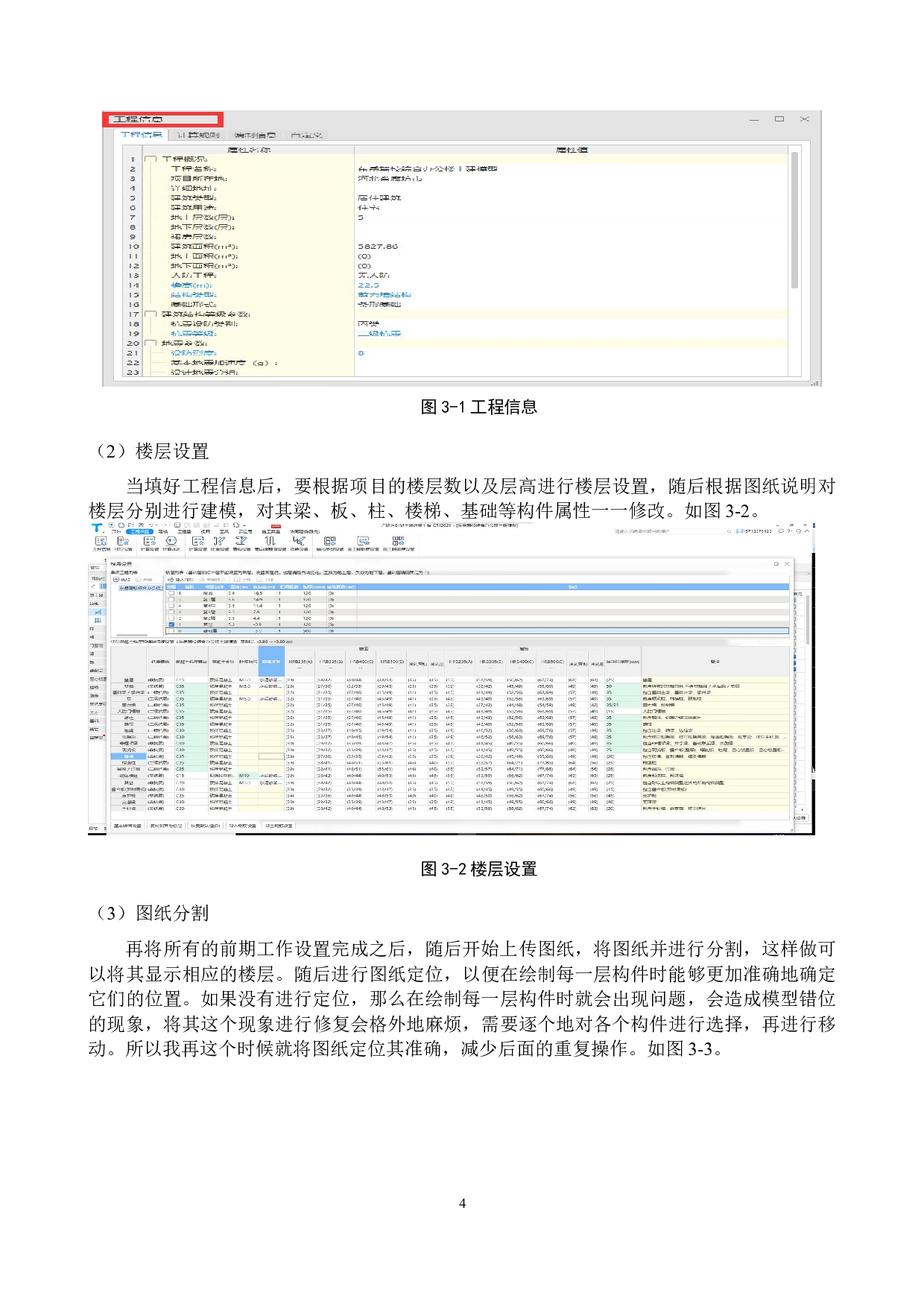Screen dimensions: 924x1307
Task: Click the T application logo in the floor-settings window
Action: pyautogui.click(x=97, y=527)
